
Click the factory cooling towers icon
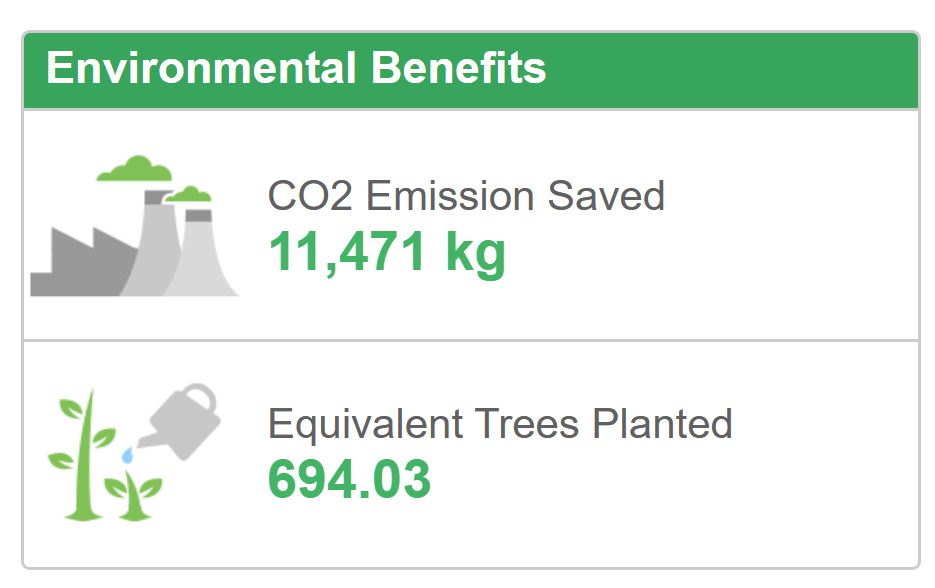[134, 225]
